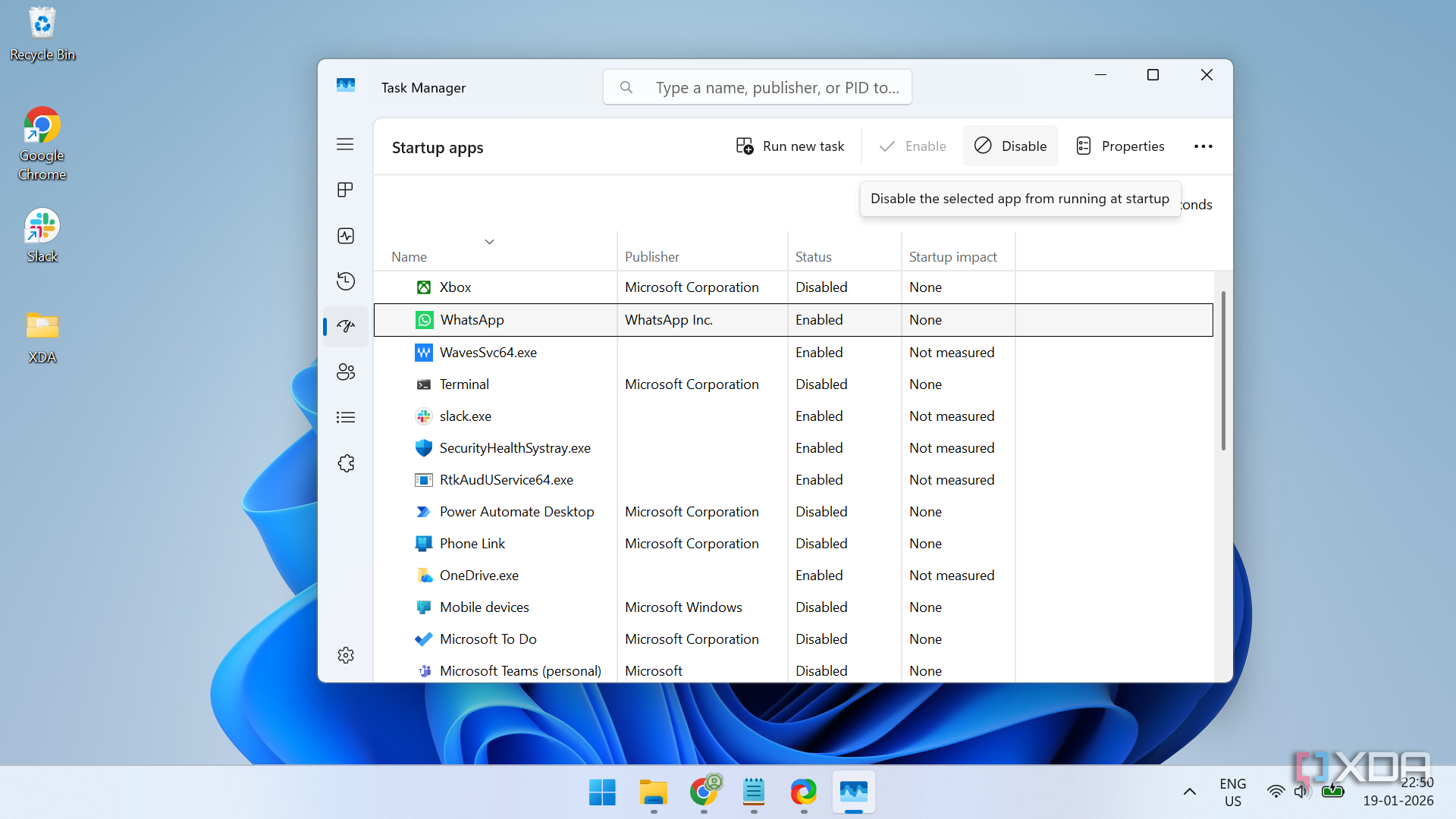The image size is (1456, 819).
Task: Click the greyed Enable button
Action: coord(912,146)
